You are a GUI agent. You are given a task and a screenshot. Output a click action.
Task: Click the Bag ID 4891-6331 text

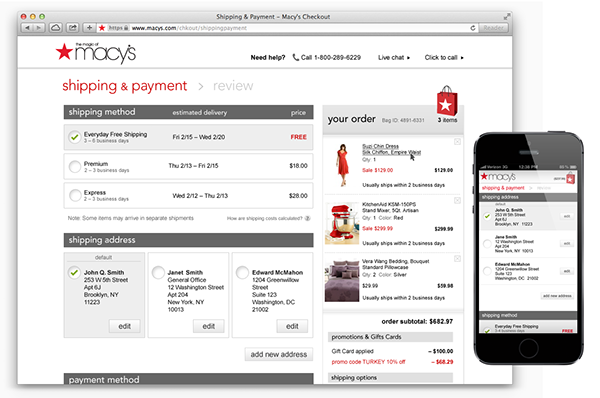pyautogui.click(x=403, y=120)
